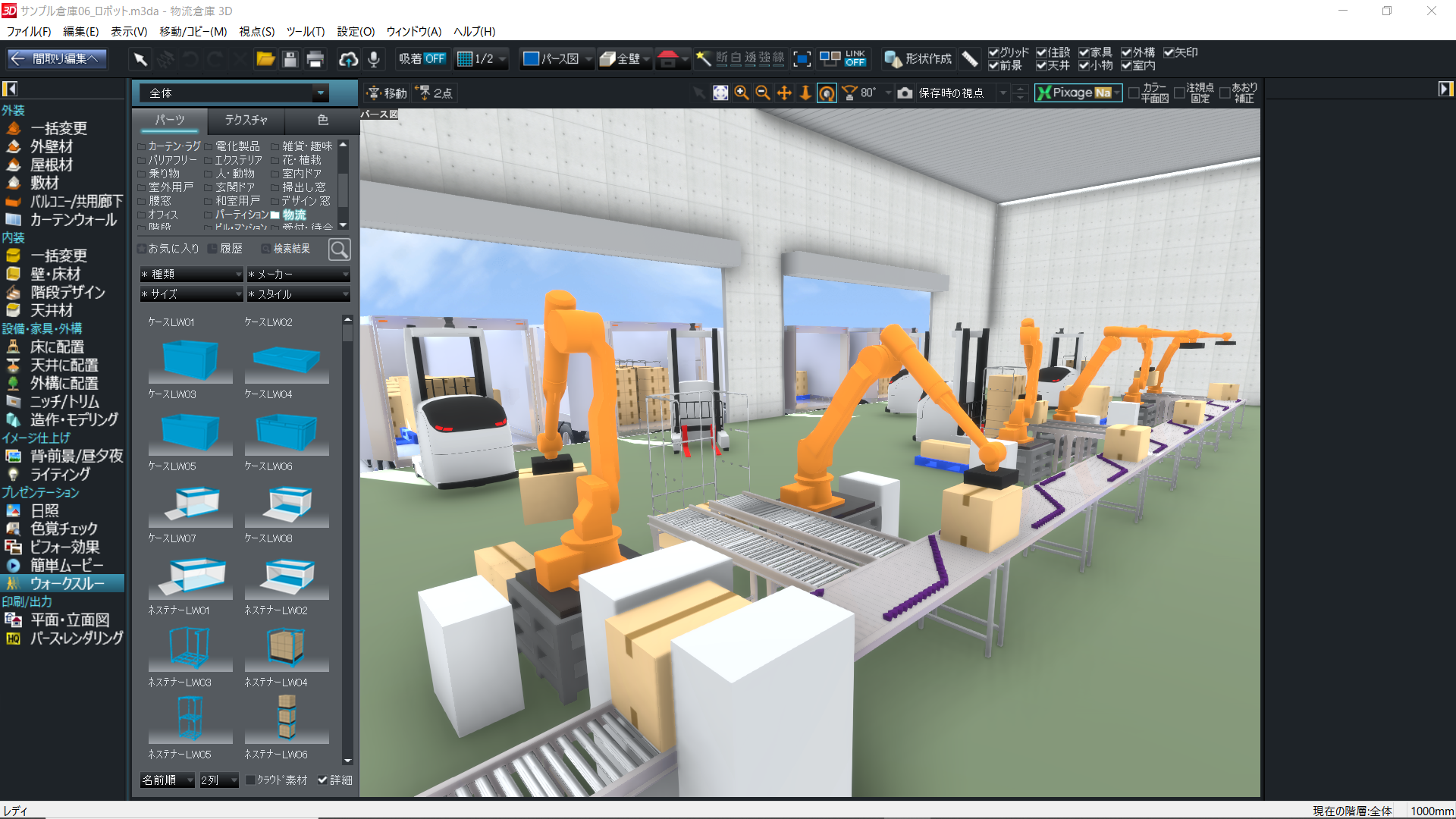
Task: Select the arrow pointer tool
Action: tap(140, 59)
